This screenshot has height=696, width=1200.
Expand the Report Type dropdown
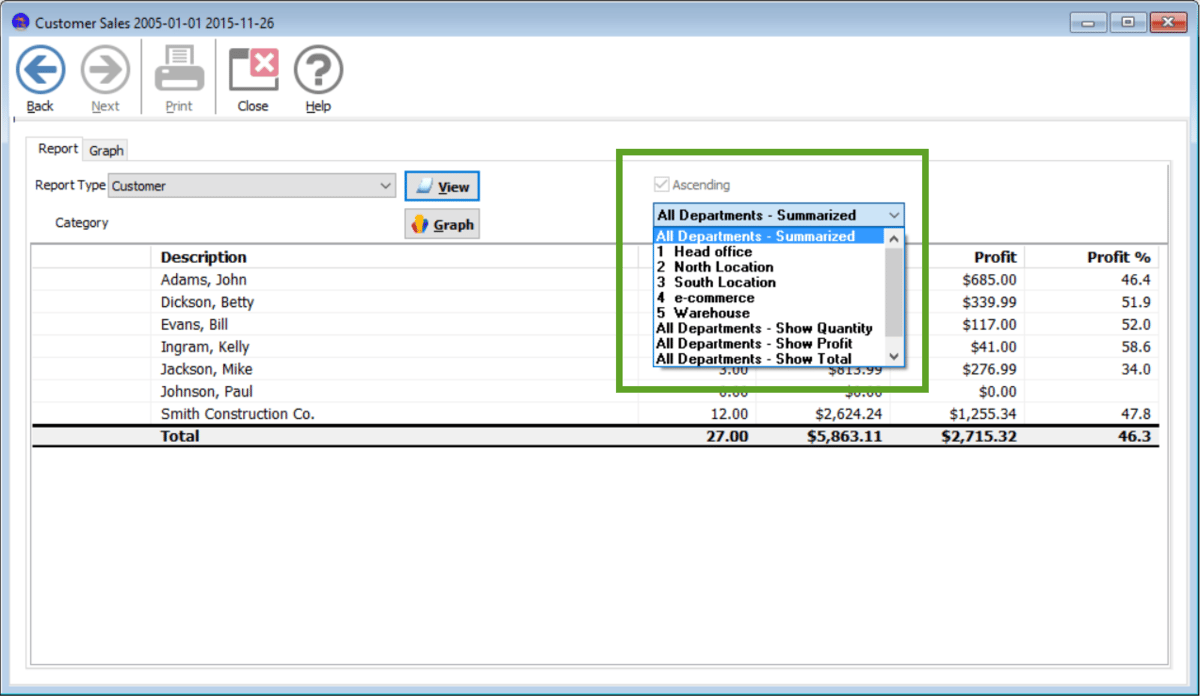coord(386,186)
